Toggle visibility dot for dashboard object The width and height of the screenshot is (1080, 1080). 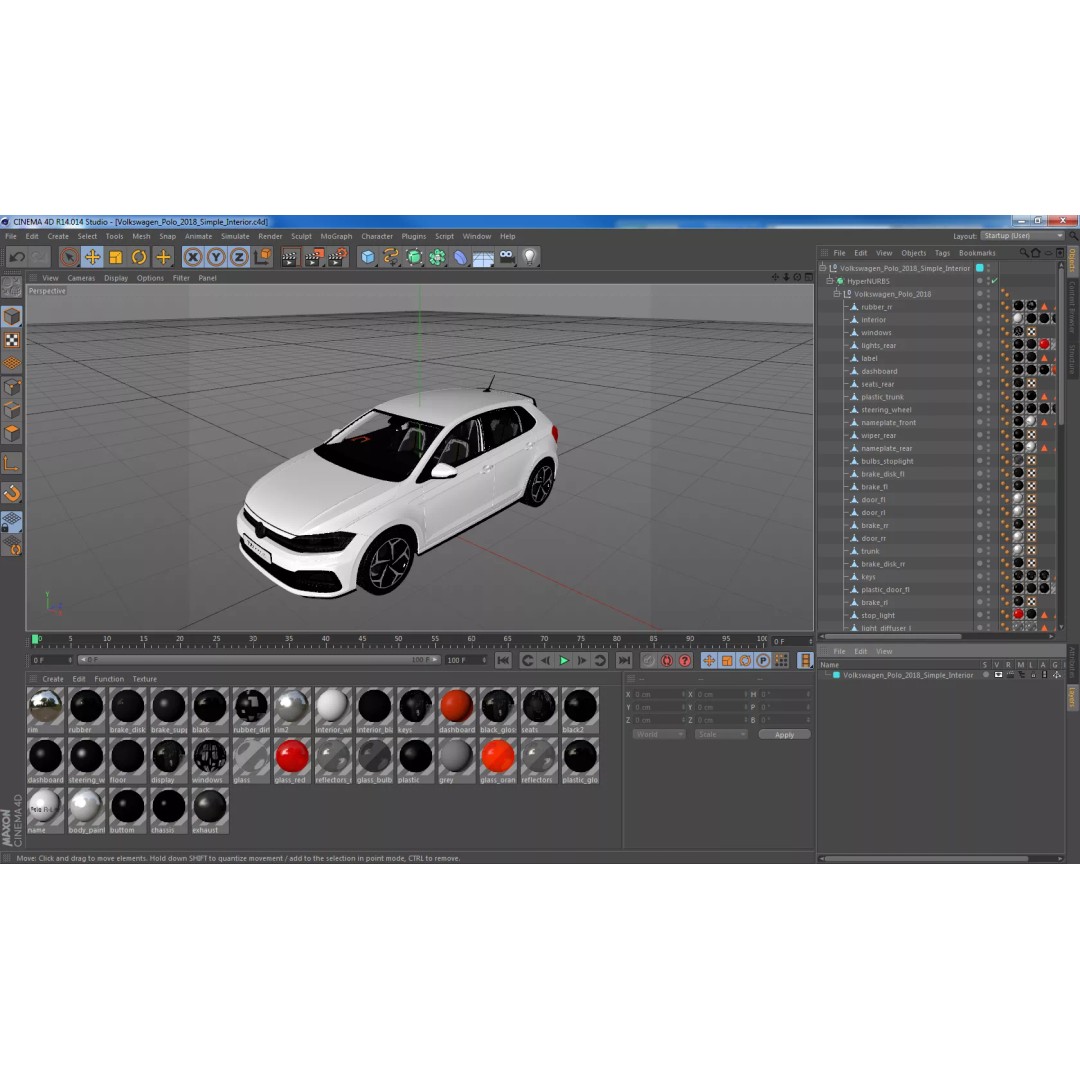pos(979,369)
